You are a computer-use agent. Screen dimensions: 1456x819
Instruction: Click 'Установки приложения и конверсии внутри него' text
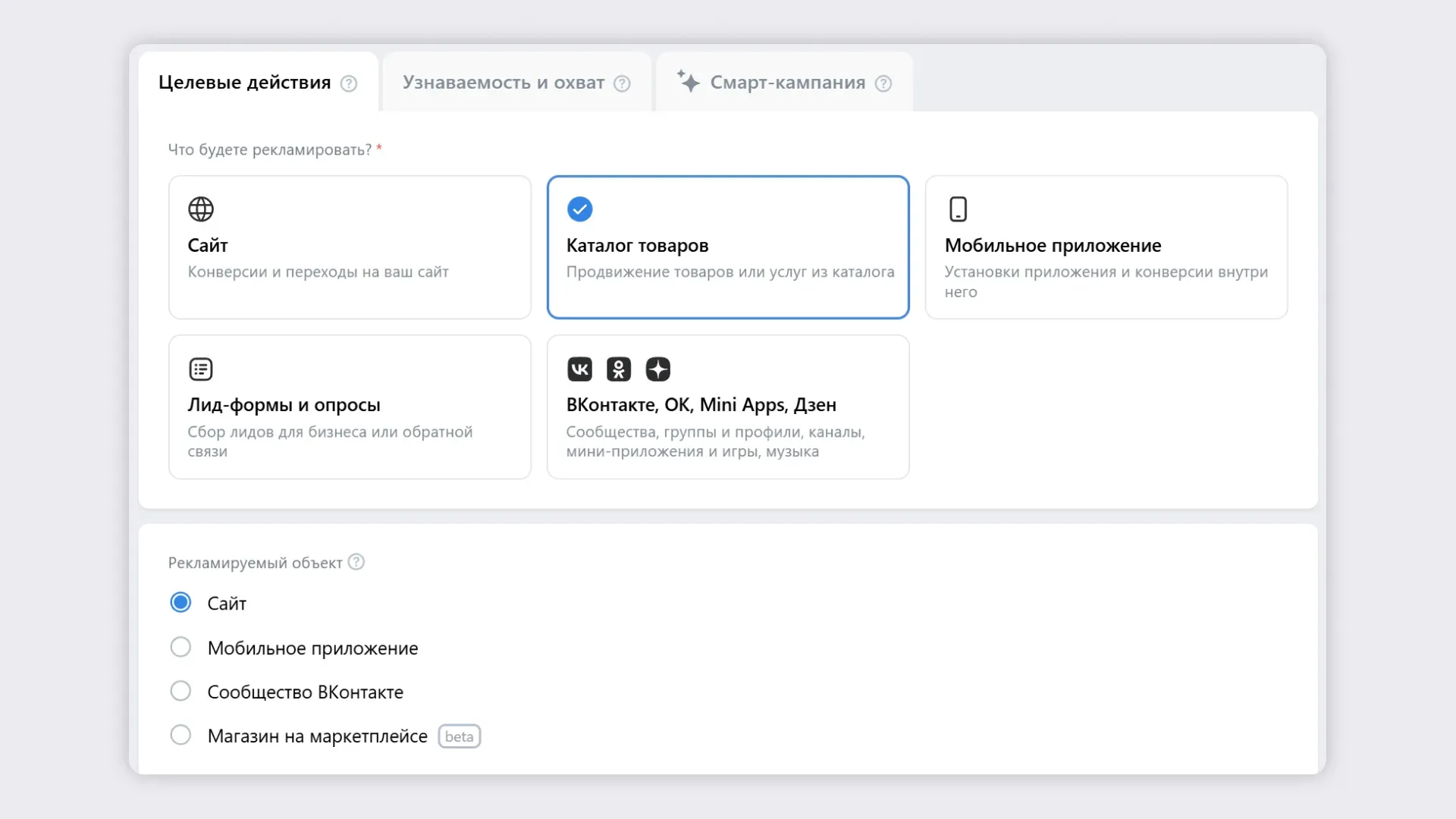pyautogui.click(x=1106, y=282)
